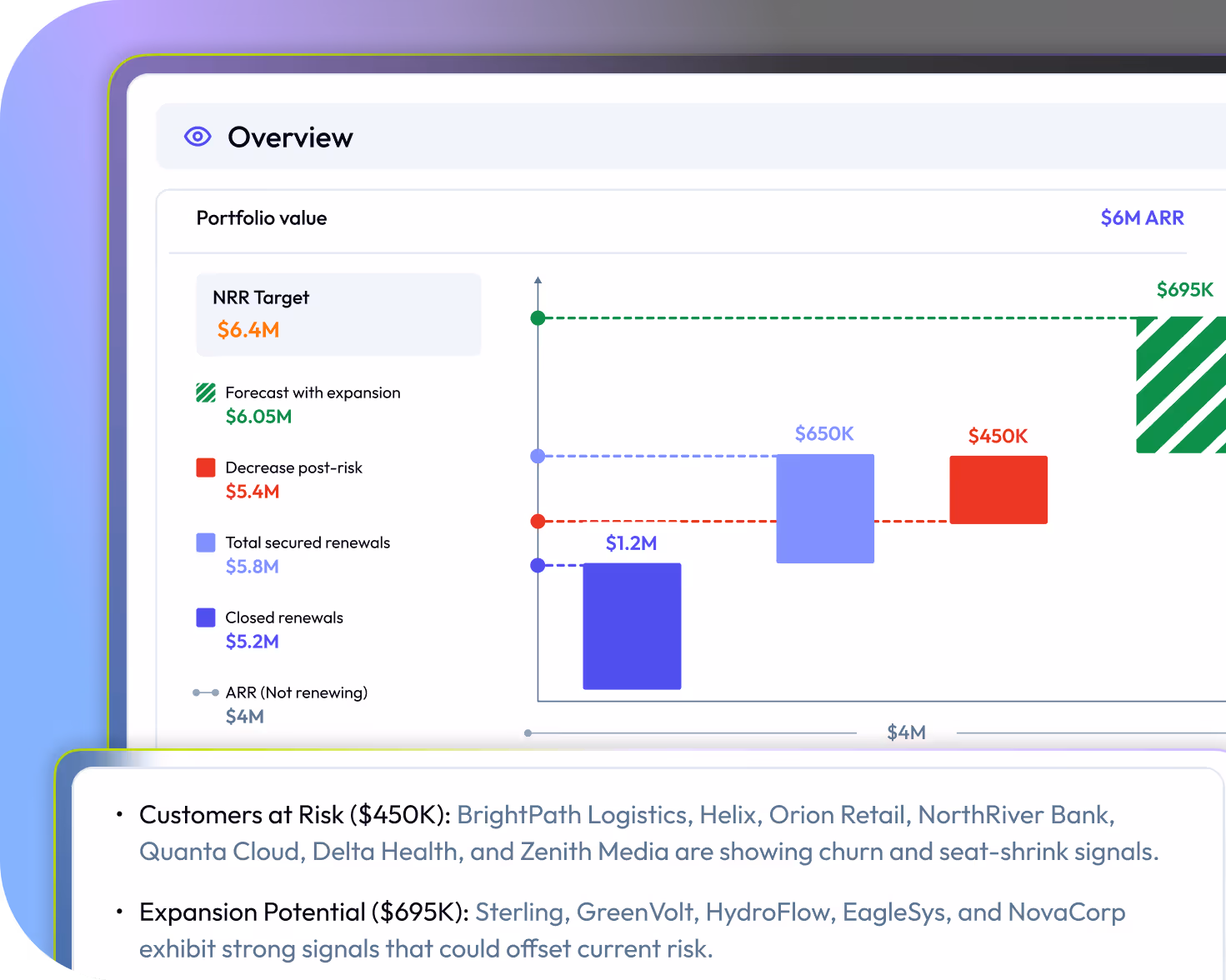Viewport: 1226px width, 980px height.
Task: Expand the NRR Target card
Action: tap(338, 314)
